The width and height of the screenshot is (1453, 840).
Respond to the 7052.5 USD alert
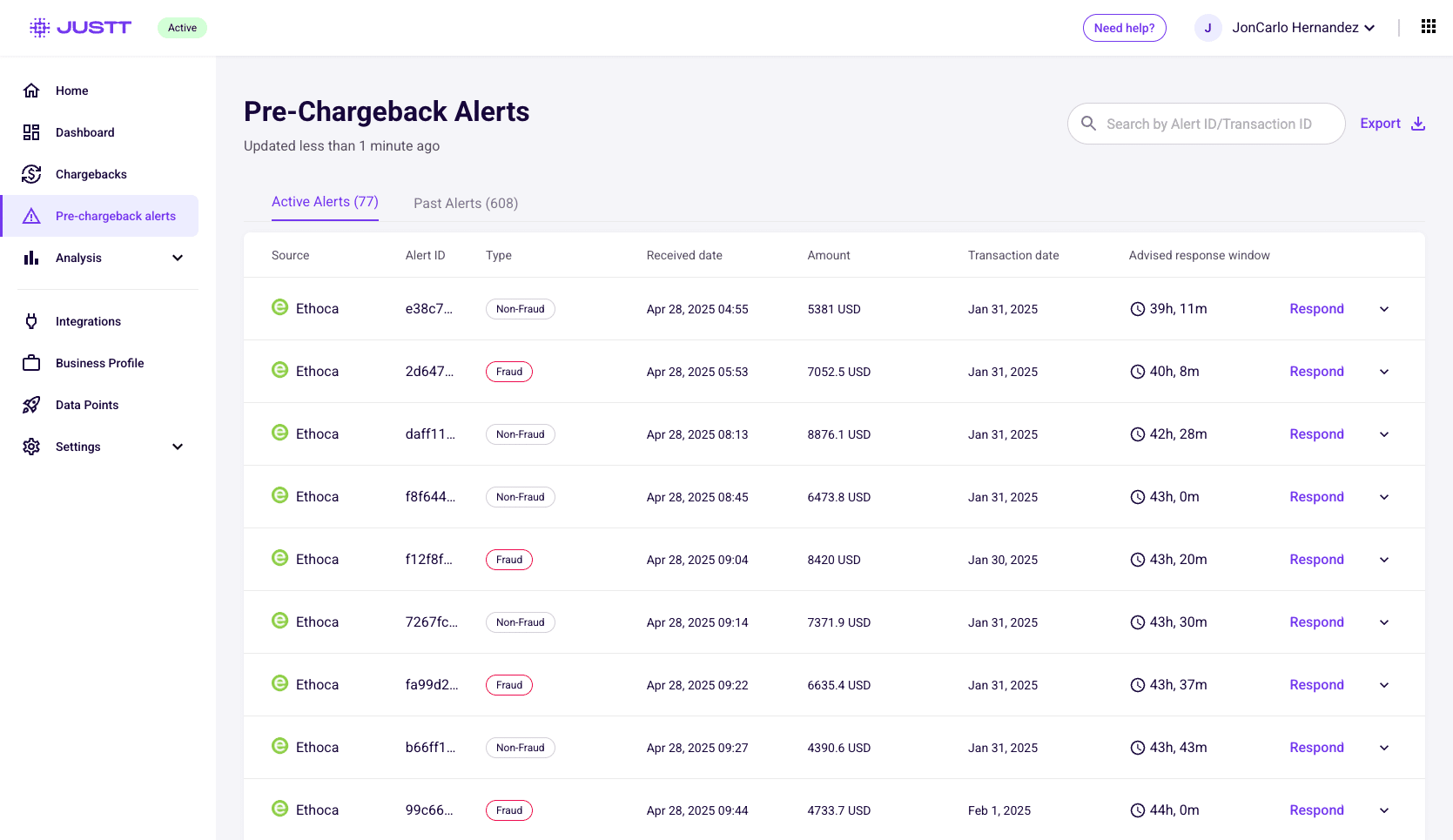[x=1316, y=372]
